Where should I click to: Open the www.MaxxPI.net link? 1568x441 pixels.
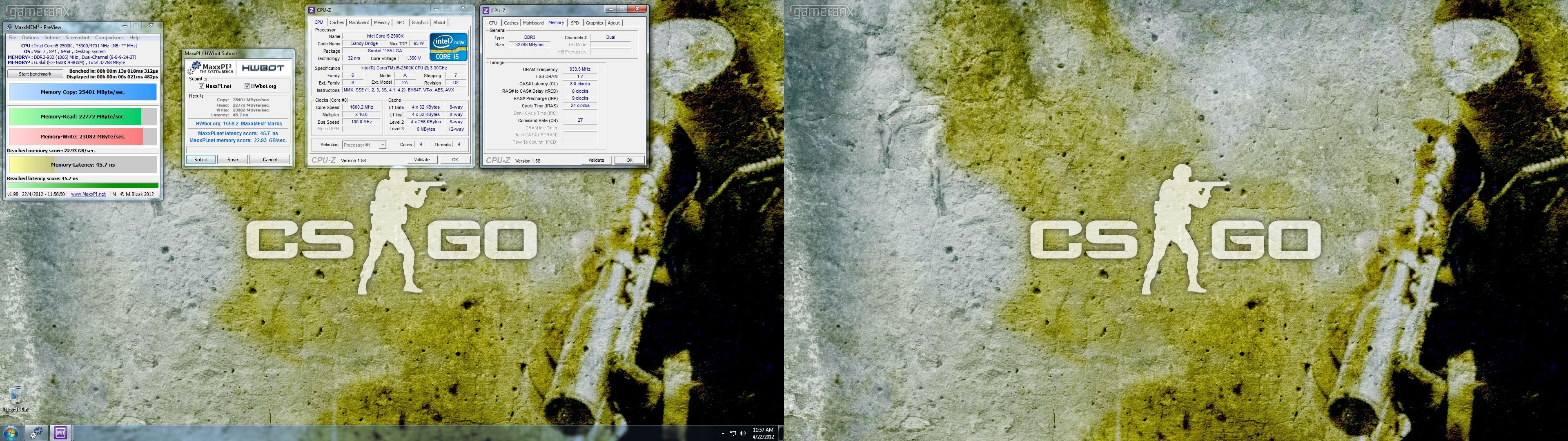click(88, 194)
